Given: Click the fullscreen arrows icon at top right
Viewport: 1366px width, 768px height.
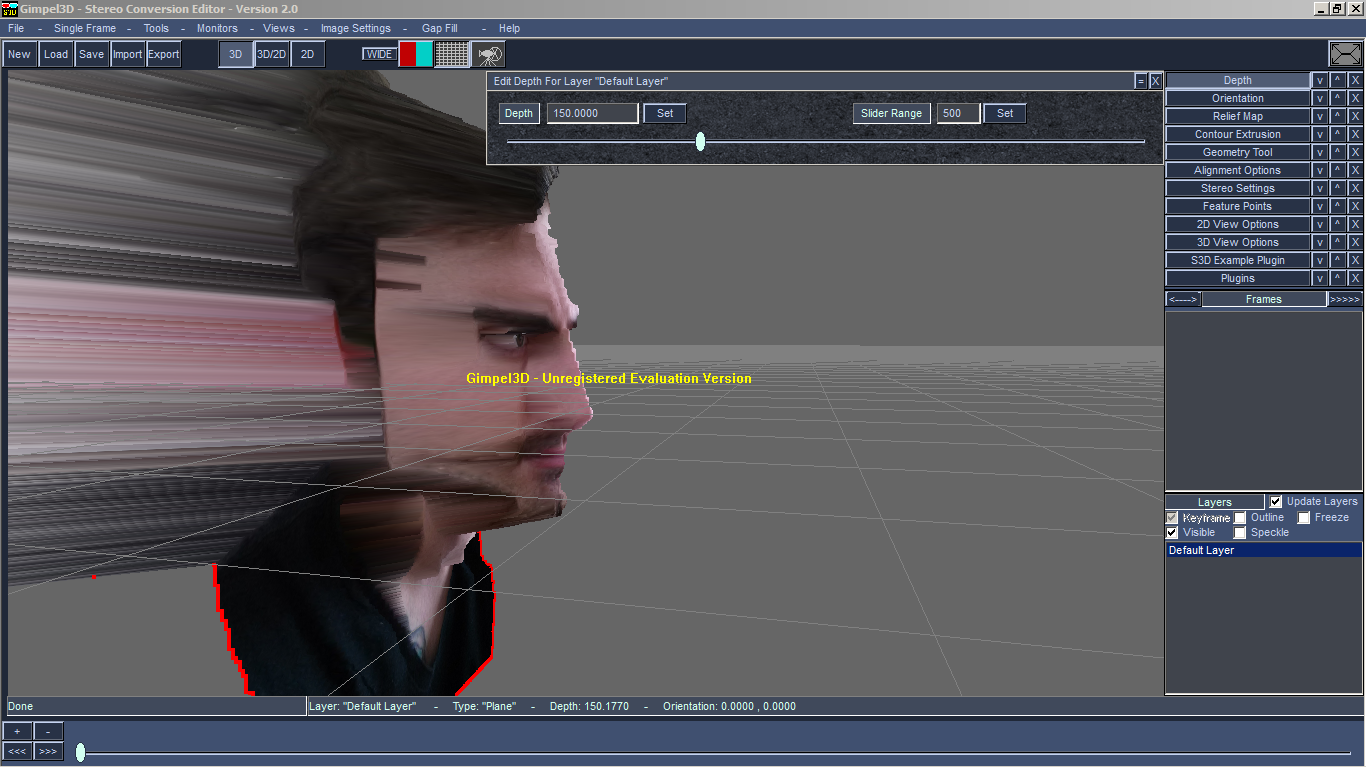Looking at the screenshot, I should [1345, 54].
